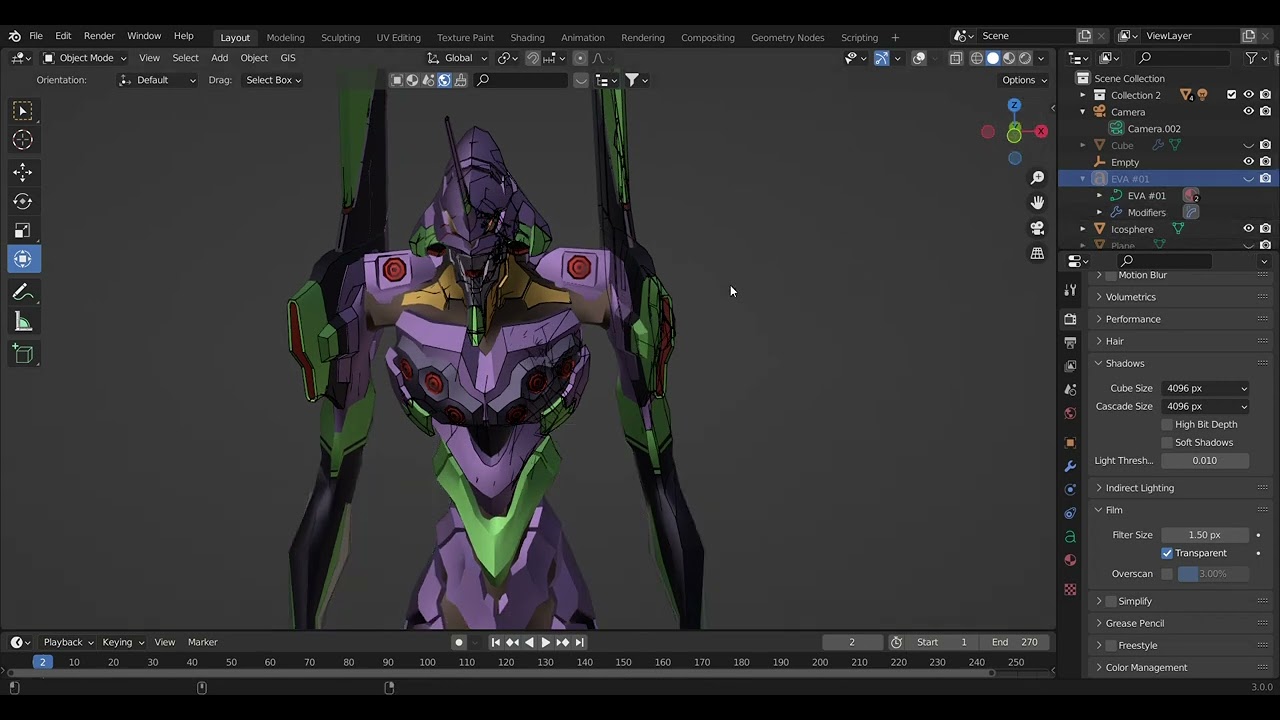Click the End frame field
The height and width of the screenshot is (720, 1280).
1015,642
